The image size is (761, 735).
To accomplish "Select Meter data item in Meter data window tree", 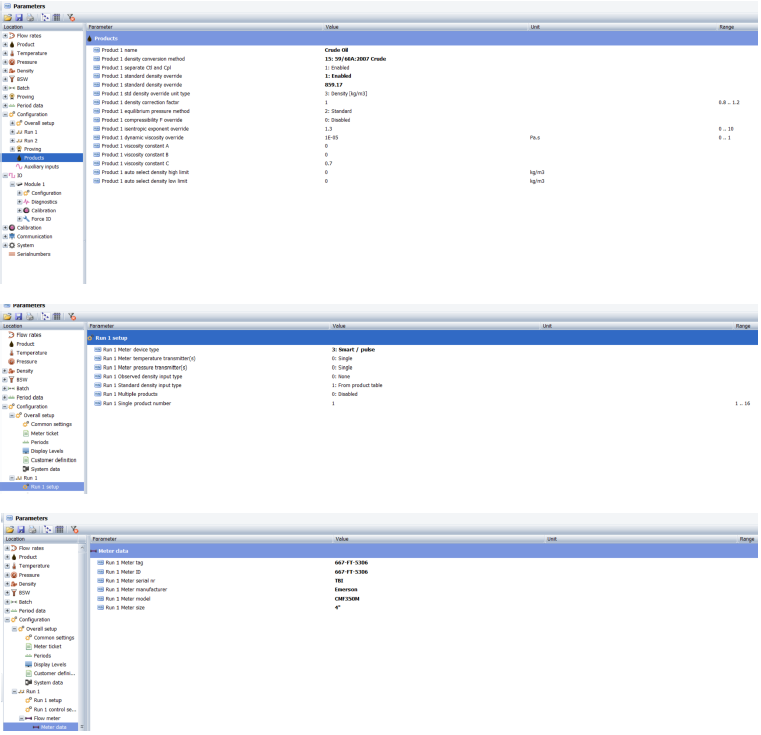I will pos(53,727).
